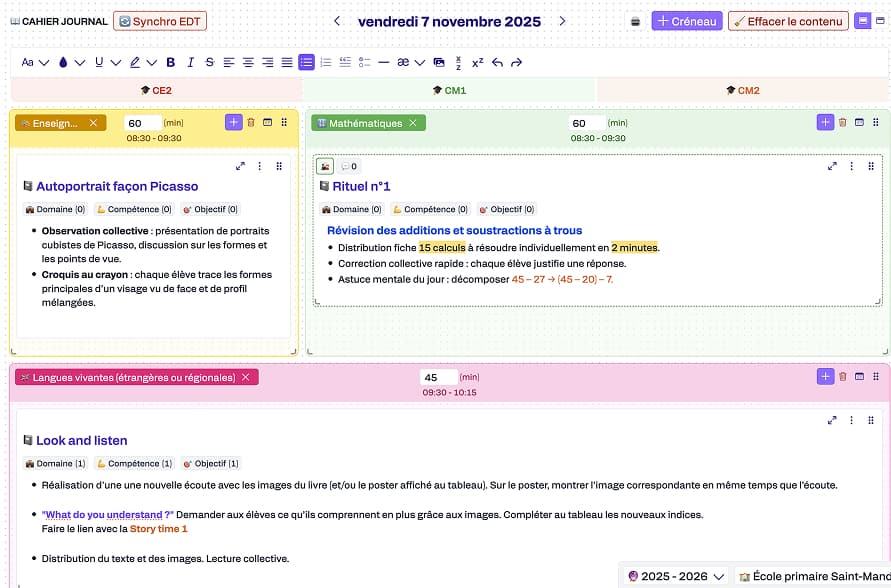
Task: Toggle bold formatting in the editor toolbar
Action: pos(170,62)
